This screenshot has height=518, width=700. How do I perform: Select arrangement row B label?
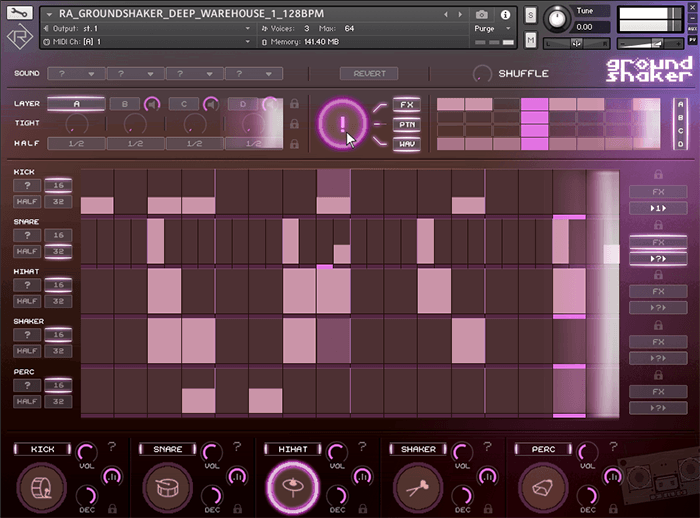[x=680, y=117]
